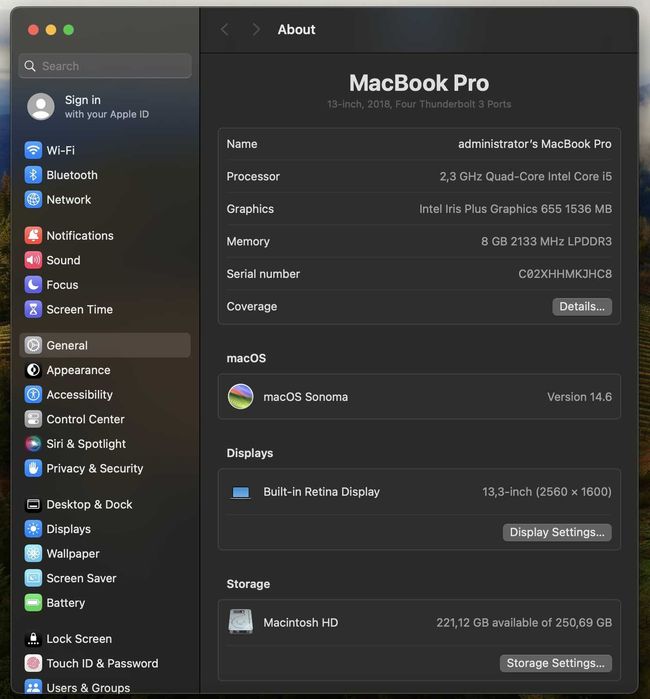This screenshot has width=650, height=699.
Task: Open Storage Settings button
Action: 555,663
